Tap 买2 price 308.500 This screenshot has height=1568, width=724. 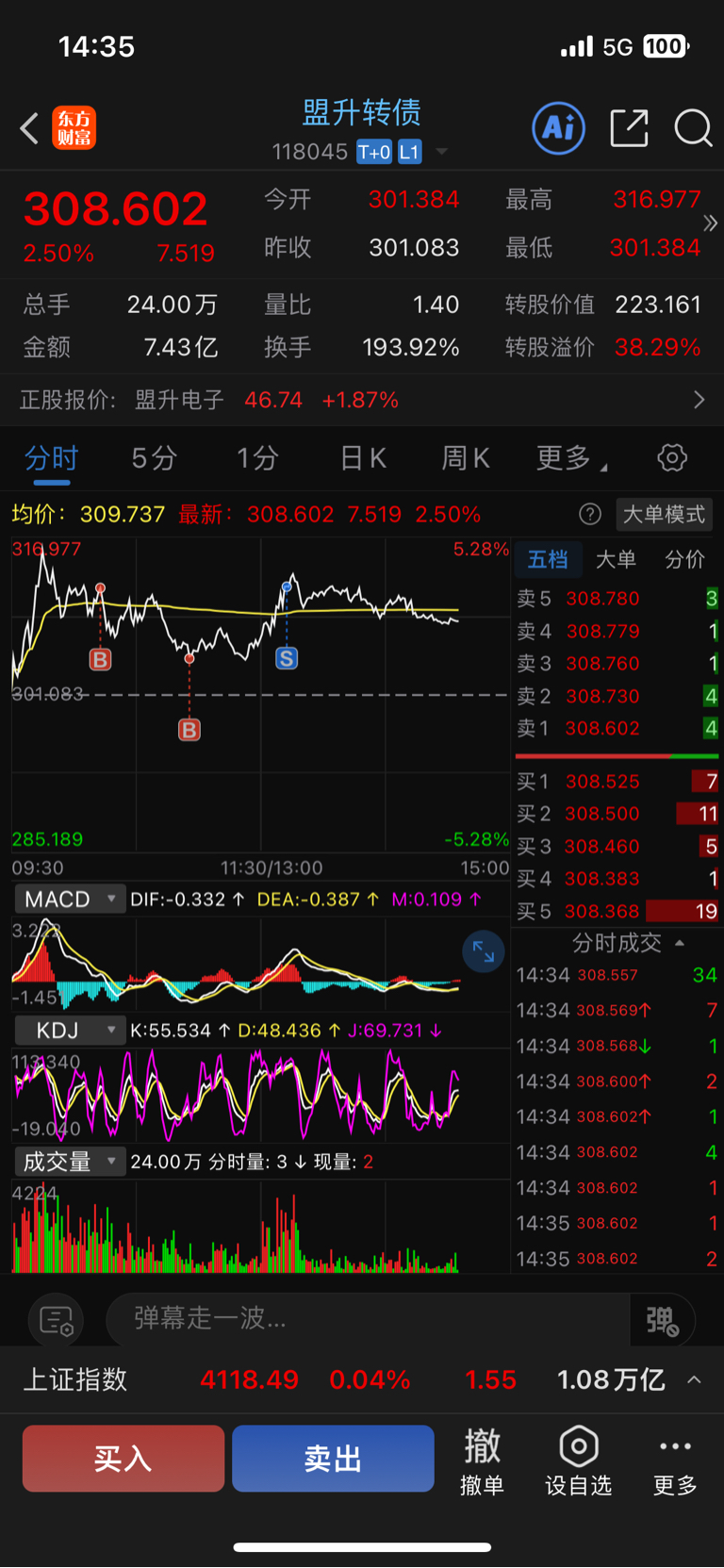tap(602, 814)
